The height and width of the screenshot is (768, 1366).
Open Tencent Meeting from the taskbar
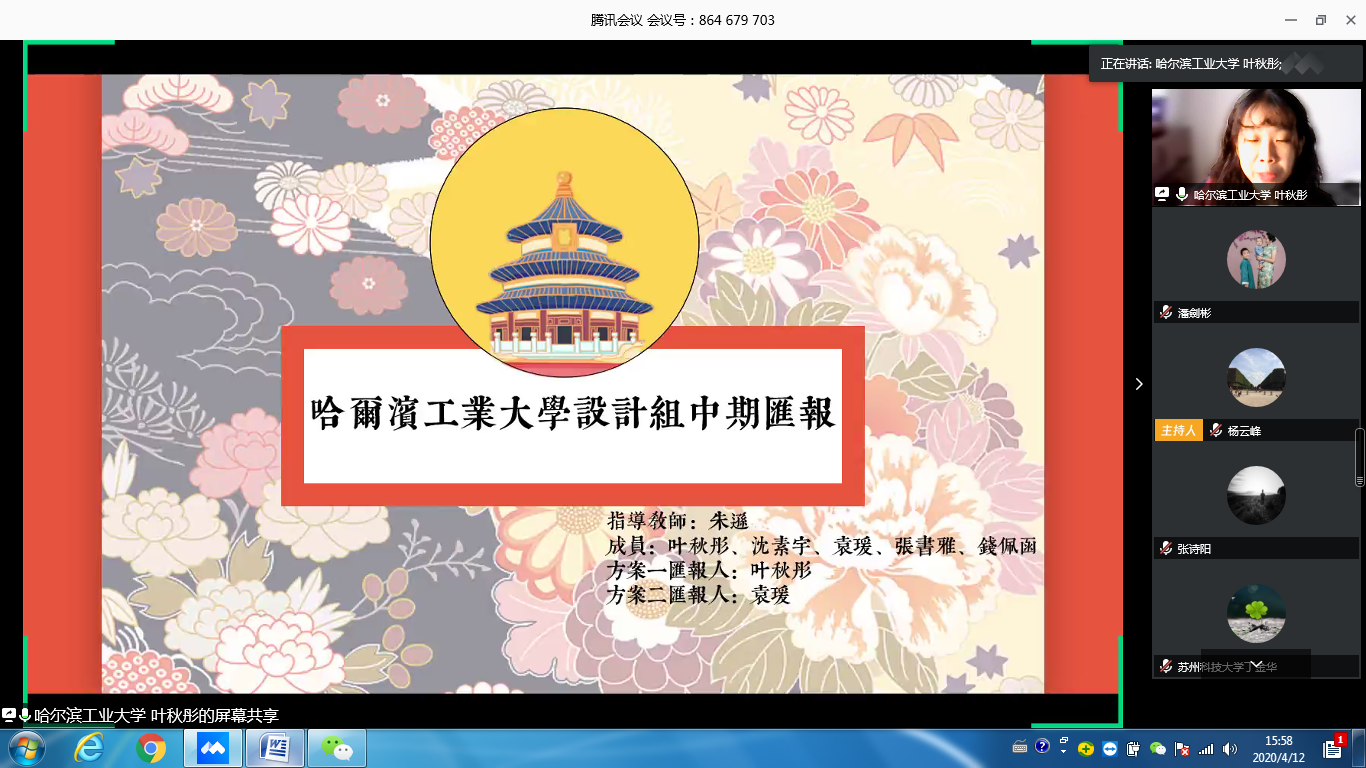(x=213, y=748)
